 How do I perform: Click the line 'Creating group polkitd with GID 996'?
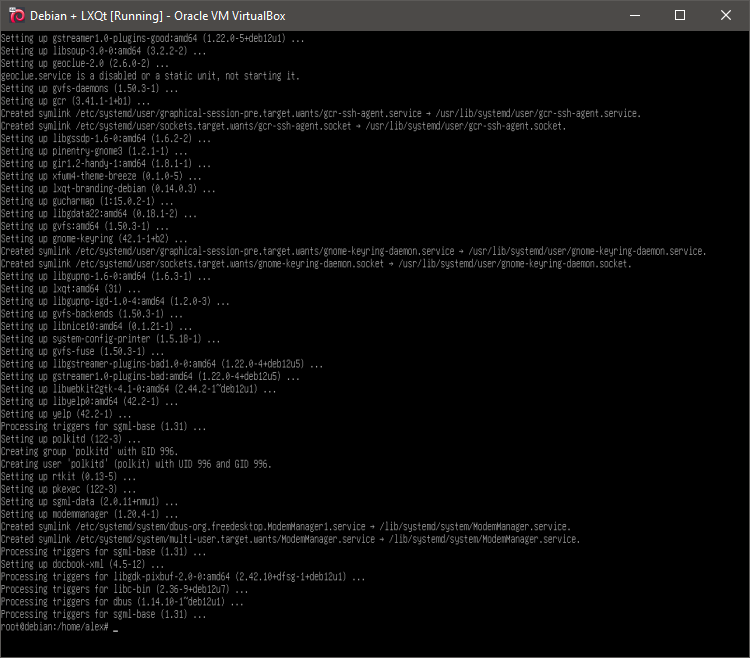89,451
